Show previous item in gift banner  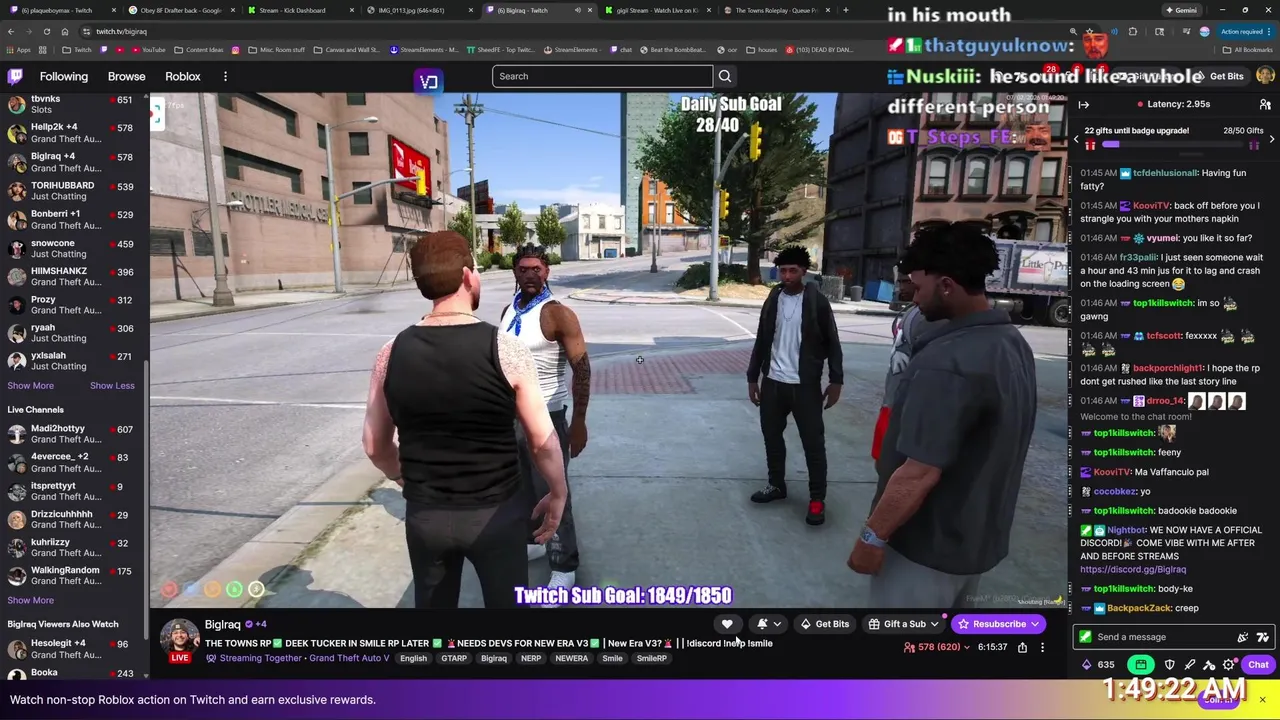[x=1076, y=139]
